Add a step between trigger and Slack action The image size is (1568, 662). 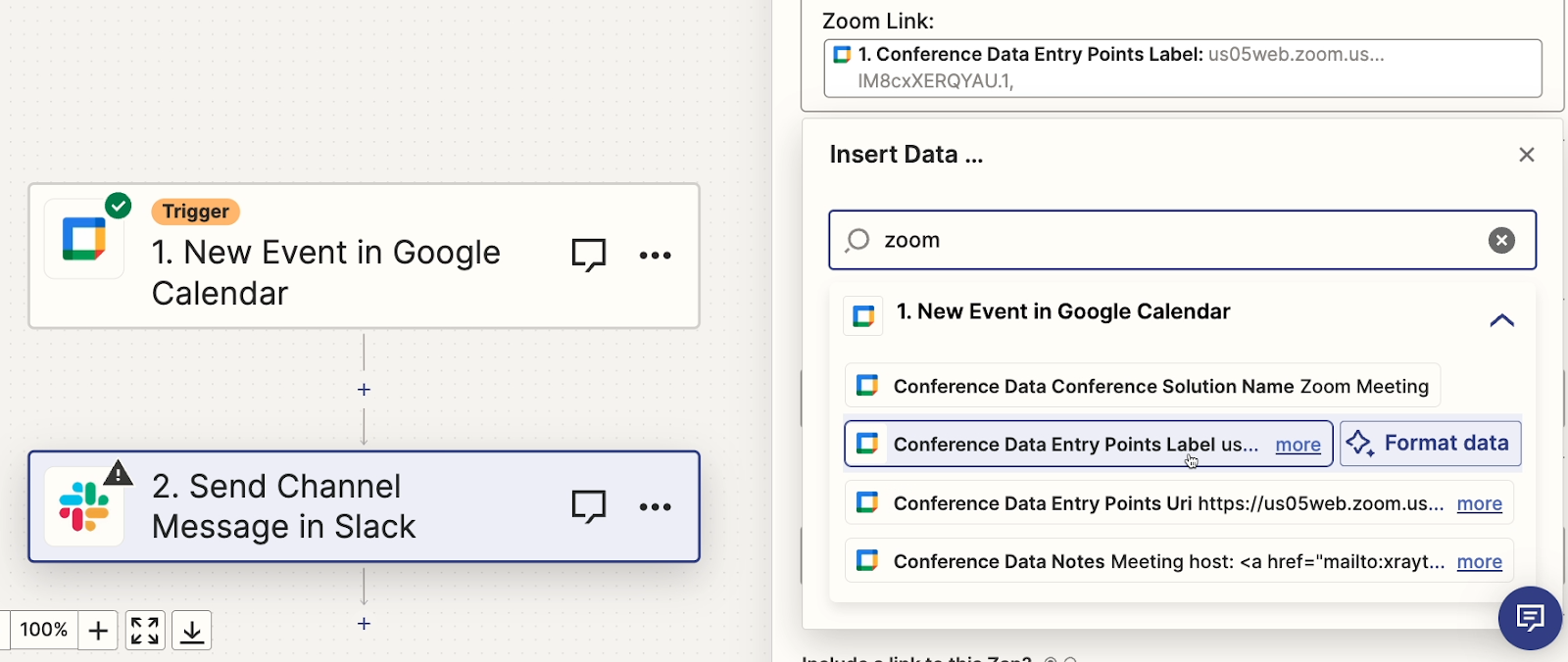[x=364, y=390]
